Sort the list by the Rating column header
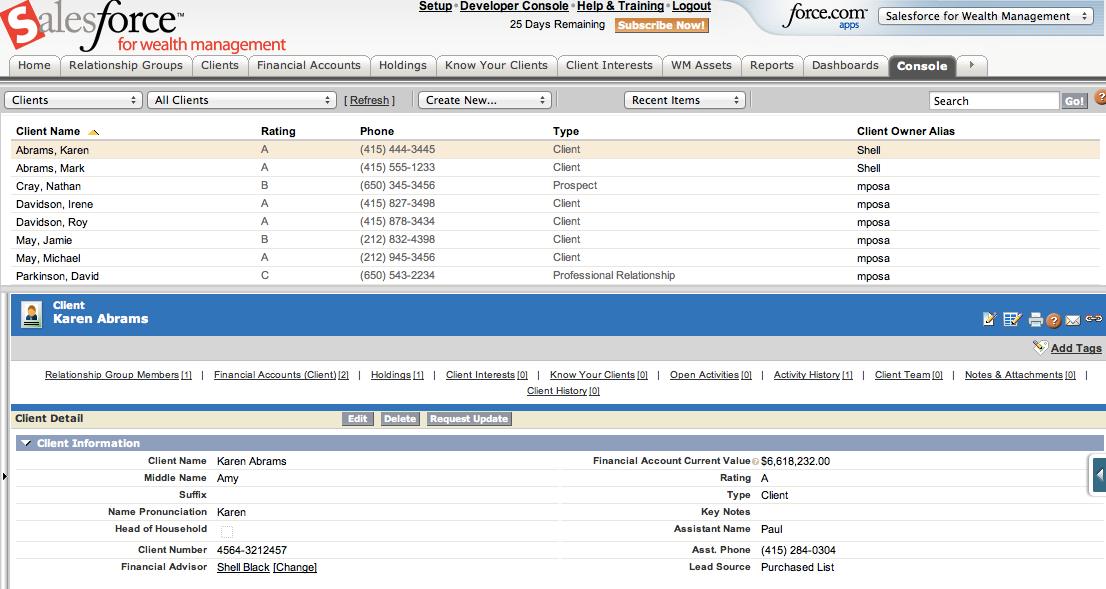This screenshot has width=1106, height=589. pos(278,131)
